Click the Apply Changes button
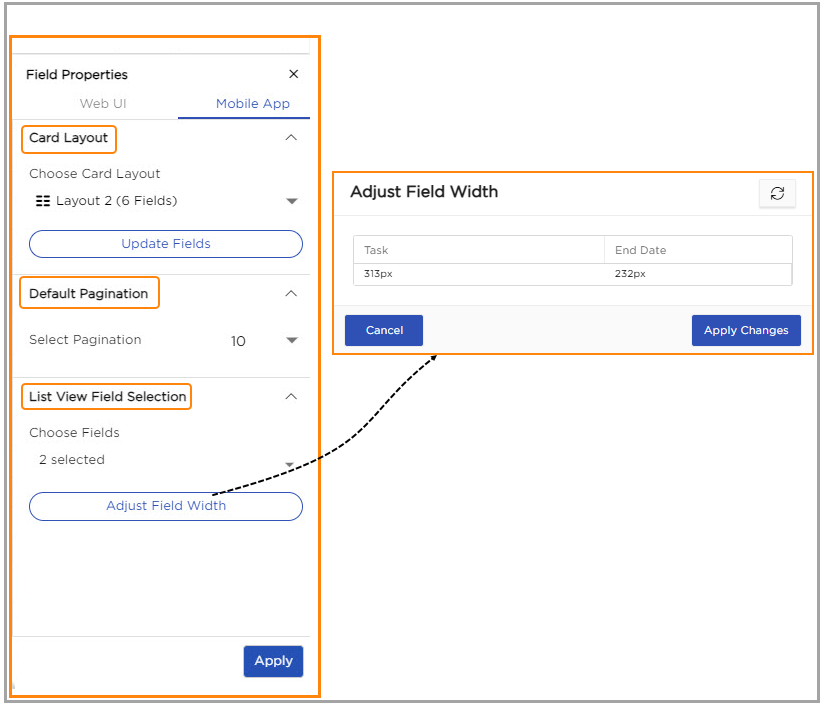This screenshot has height=704, width=822. point(746,330)
